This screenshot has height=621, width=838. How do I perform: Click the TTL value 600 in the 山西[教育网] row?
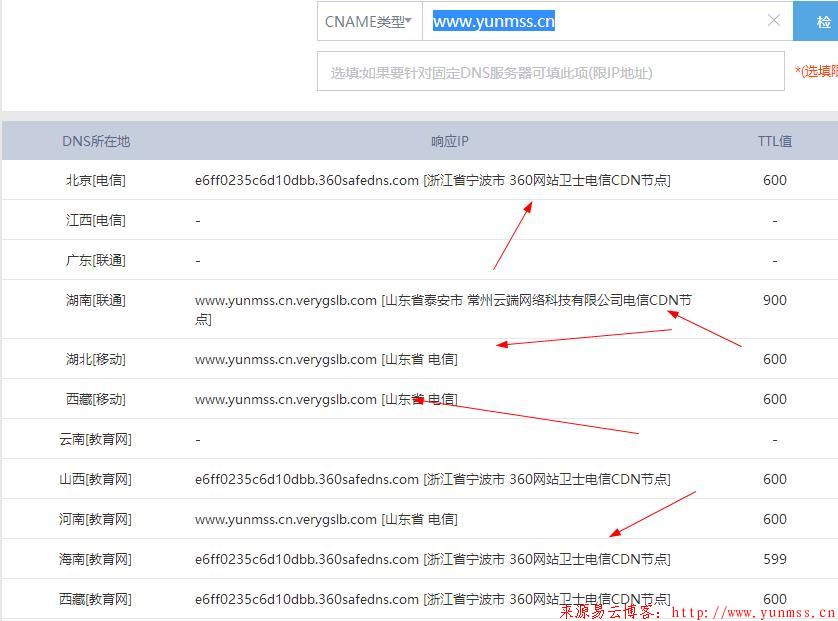click(774, 479)
